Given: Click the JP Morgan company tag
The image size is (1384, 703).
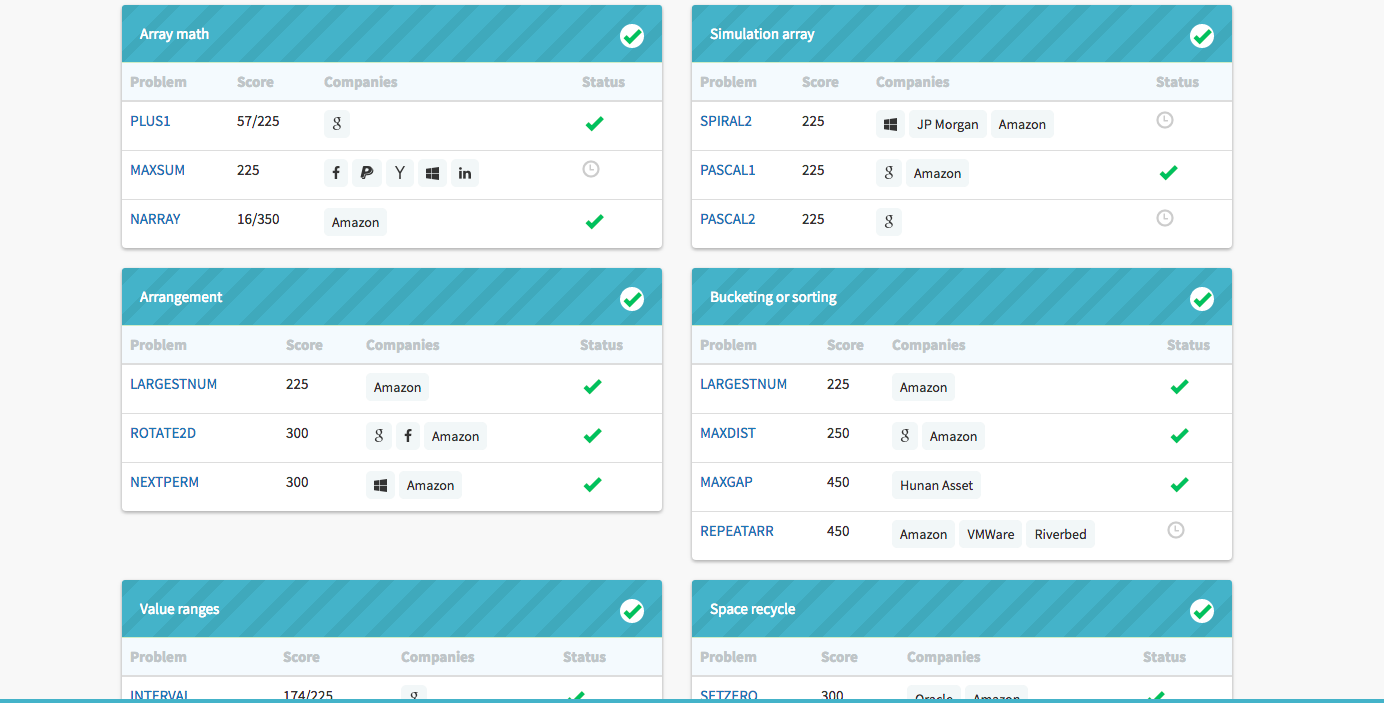Looking at the screenshot, I should 948,124.
